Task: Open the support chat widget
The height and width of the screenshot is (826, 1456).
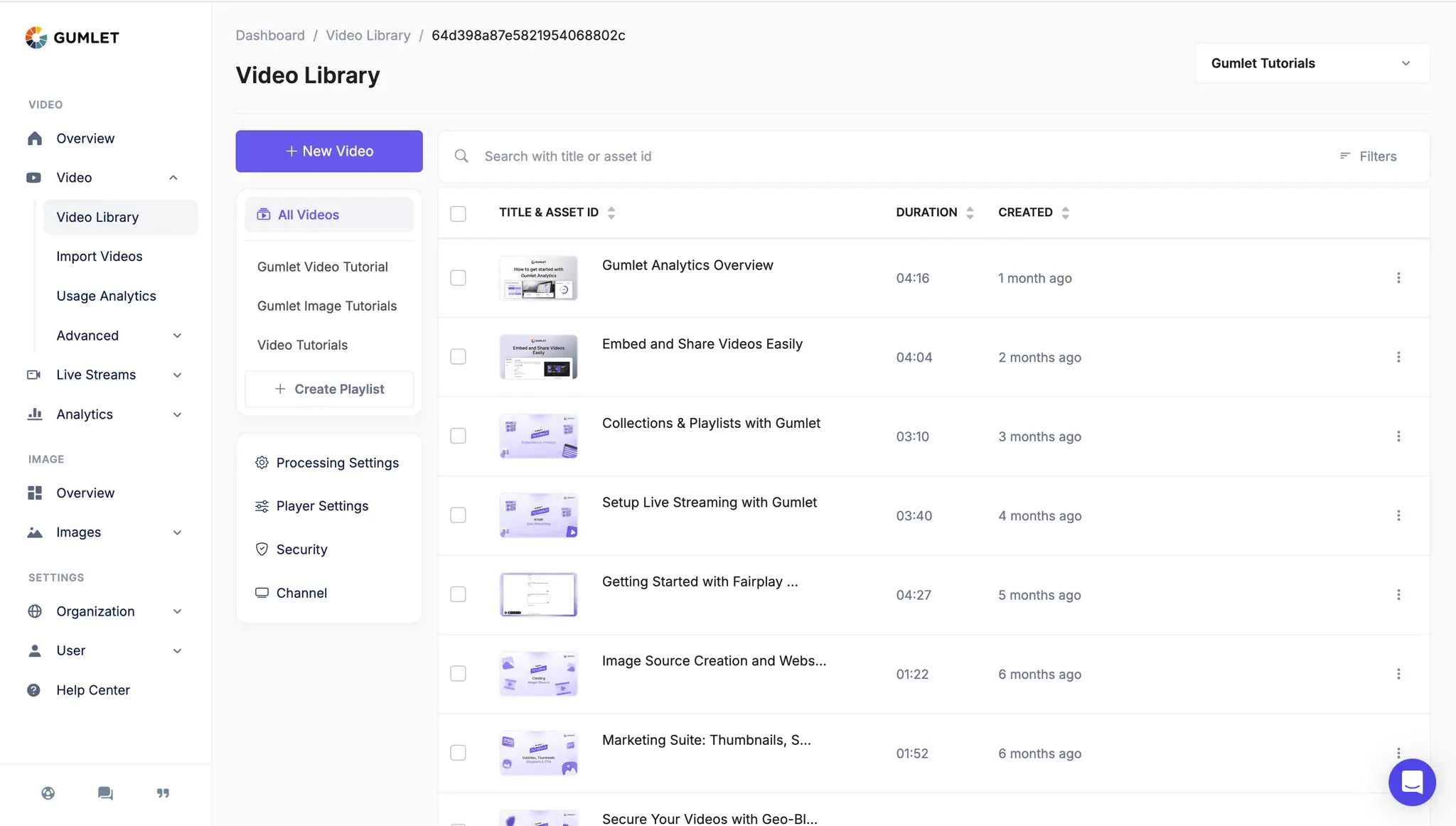Action: pos(1412,782)
